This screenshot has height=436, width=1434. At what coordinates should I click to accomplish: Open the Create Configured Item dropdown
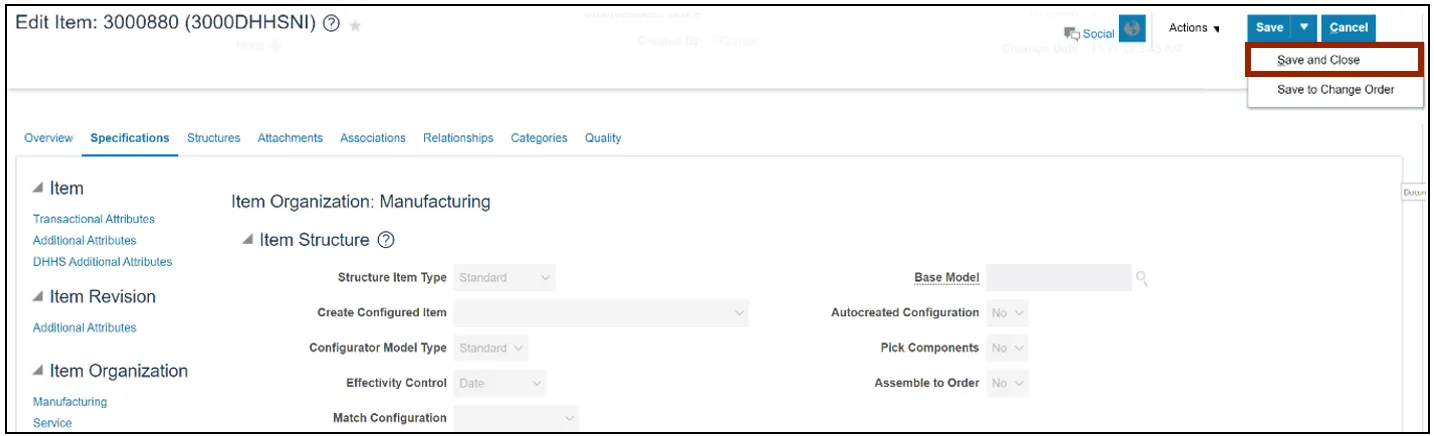pos(600,313)
